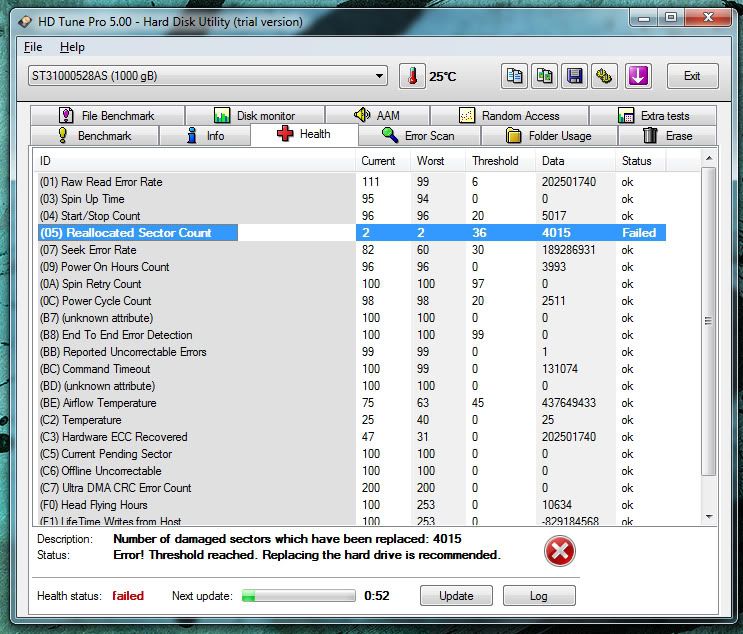Click the Next update progress bar
This screenshot has width=743, height=634.
[298, 596]
